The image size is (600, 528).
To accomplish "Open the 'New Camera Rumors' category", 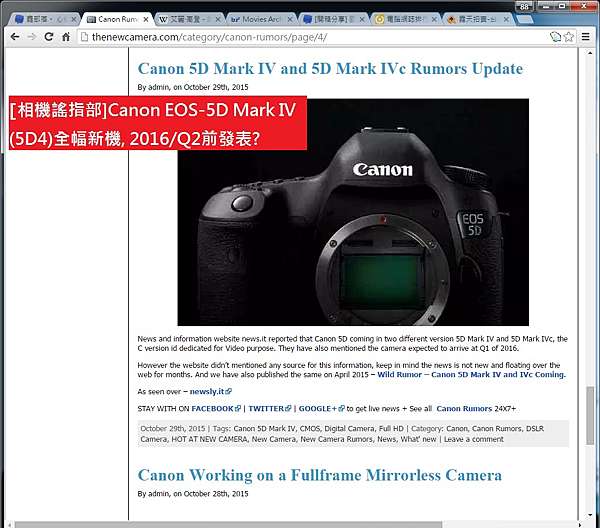I will pyautogui.click(x=337, y=439).
